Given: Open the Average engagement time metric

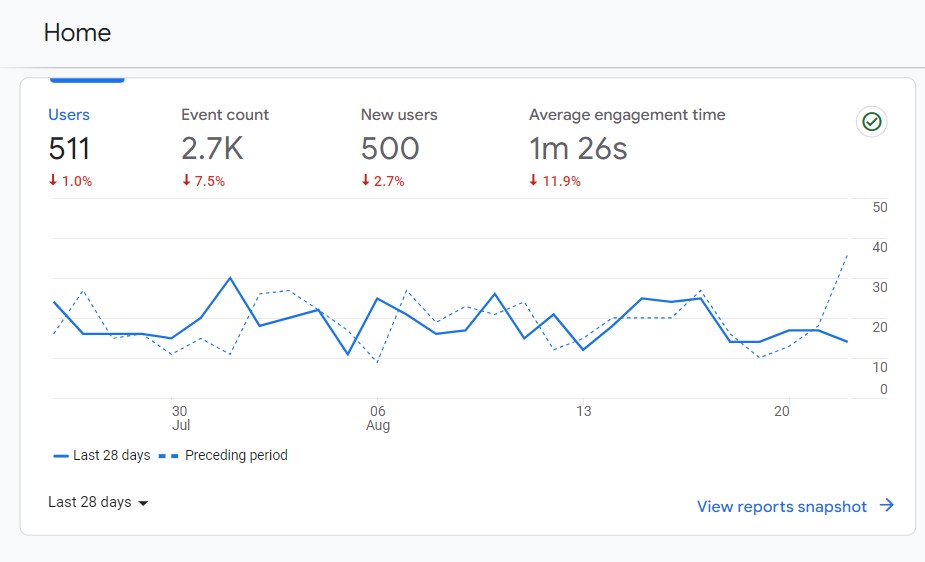Looking at the screenshot, I should 627,115.
